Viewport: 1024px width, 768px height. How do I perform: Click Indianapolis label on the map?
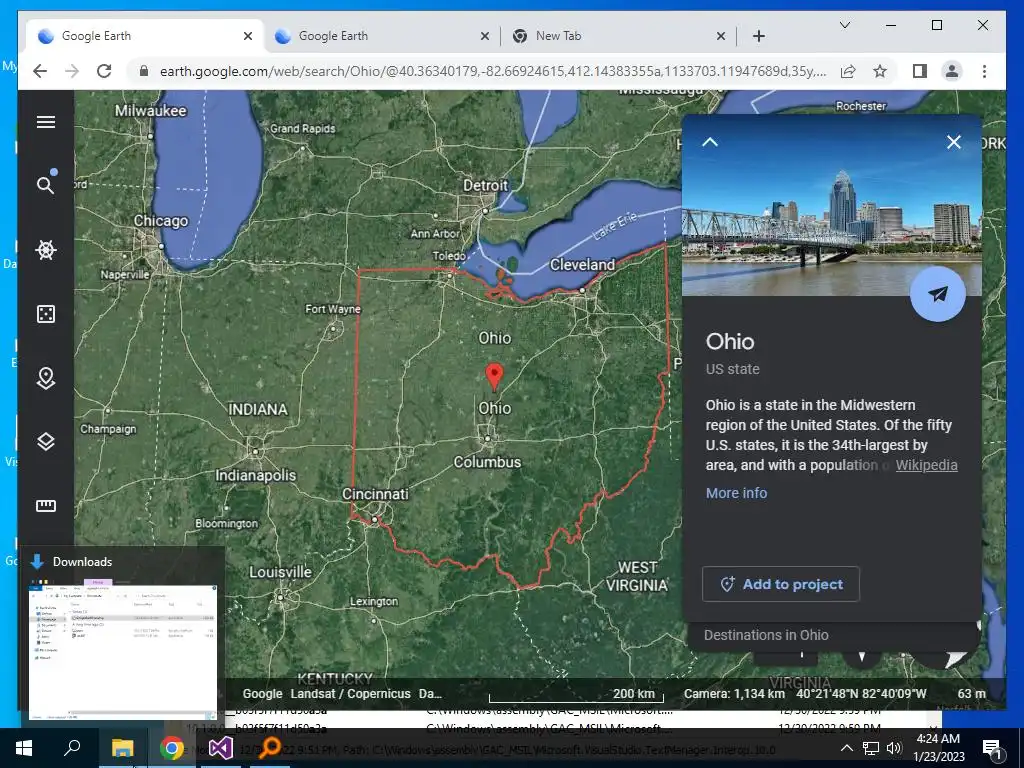click(x=256, y=475)
